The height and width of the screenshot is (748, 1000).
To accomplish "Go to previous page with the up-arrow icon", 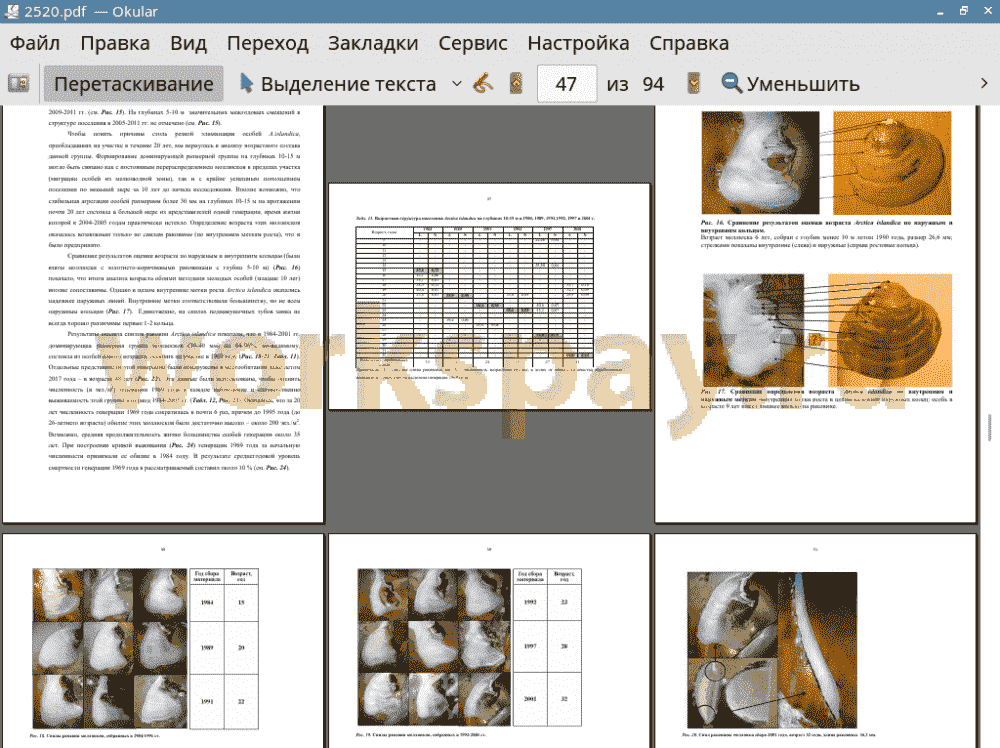I will point(516,84).
